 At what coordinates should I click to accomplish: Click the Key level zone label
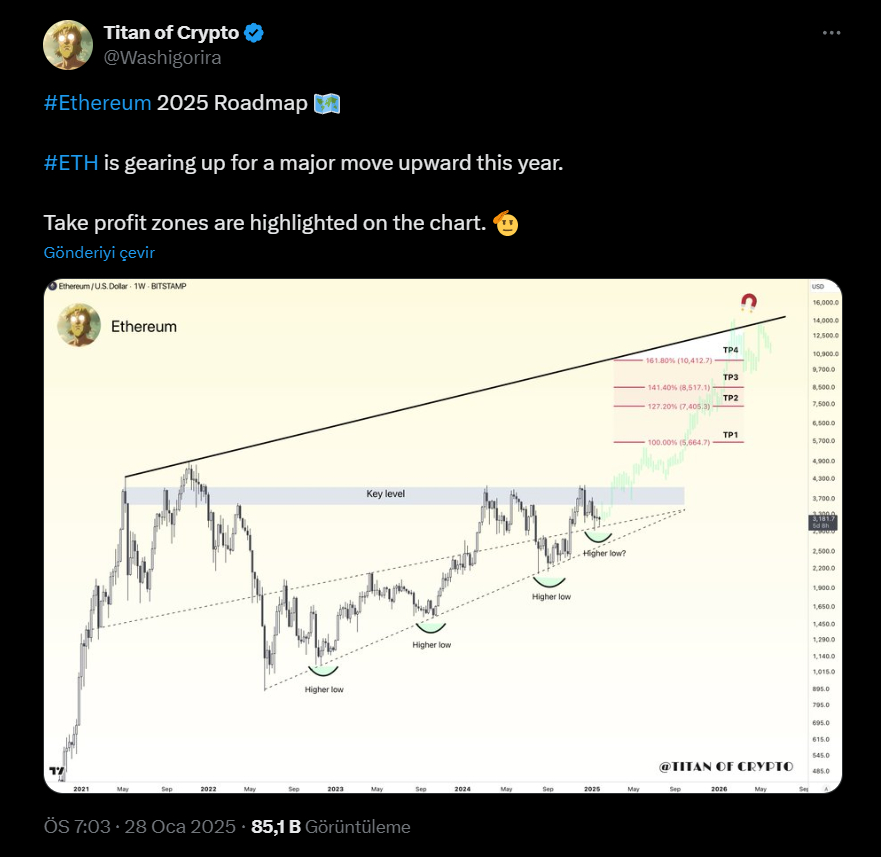[x=385, y=494]
